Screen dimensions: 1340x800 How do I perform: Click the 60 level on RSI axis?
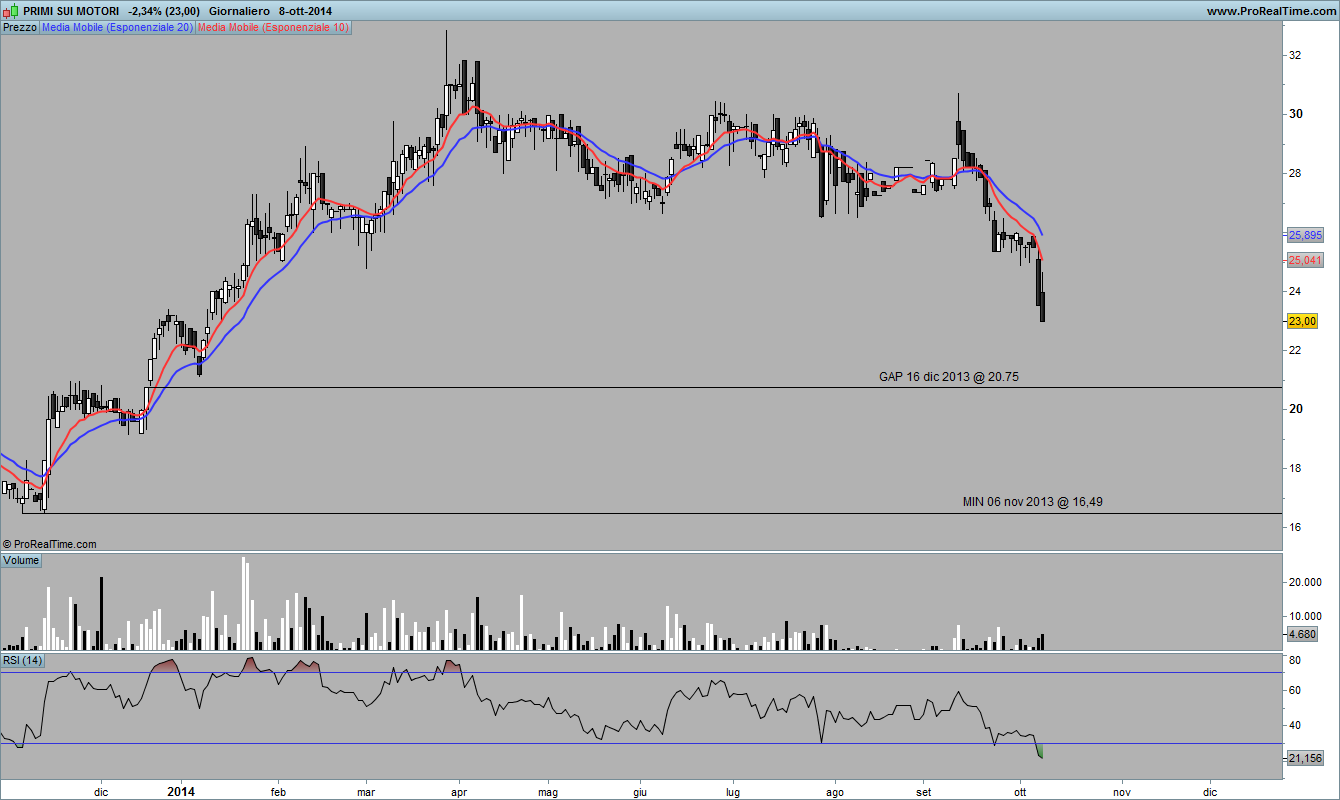tap(1294, 690)
